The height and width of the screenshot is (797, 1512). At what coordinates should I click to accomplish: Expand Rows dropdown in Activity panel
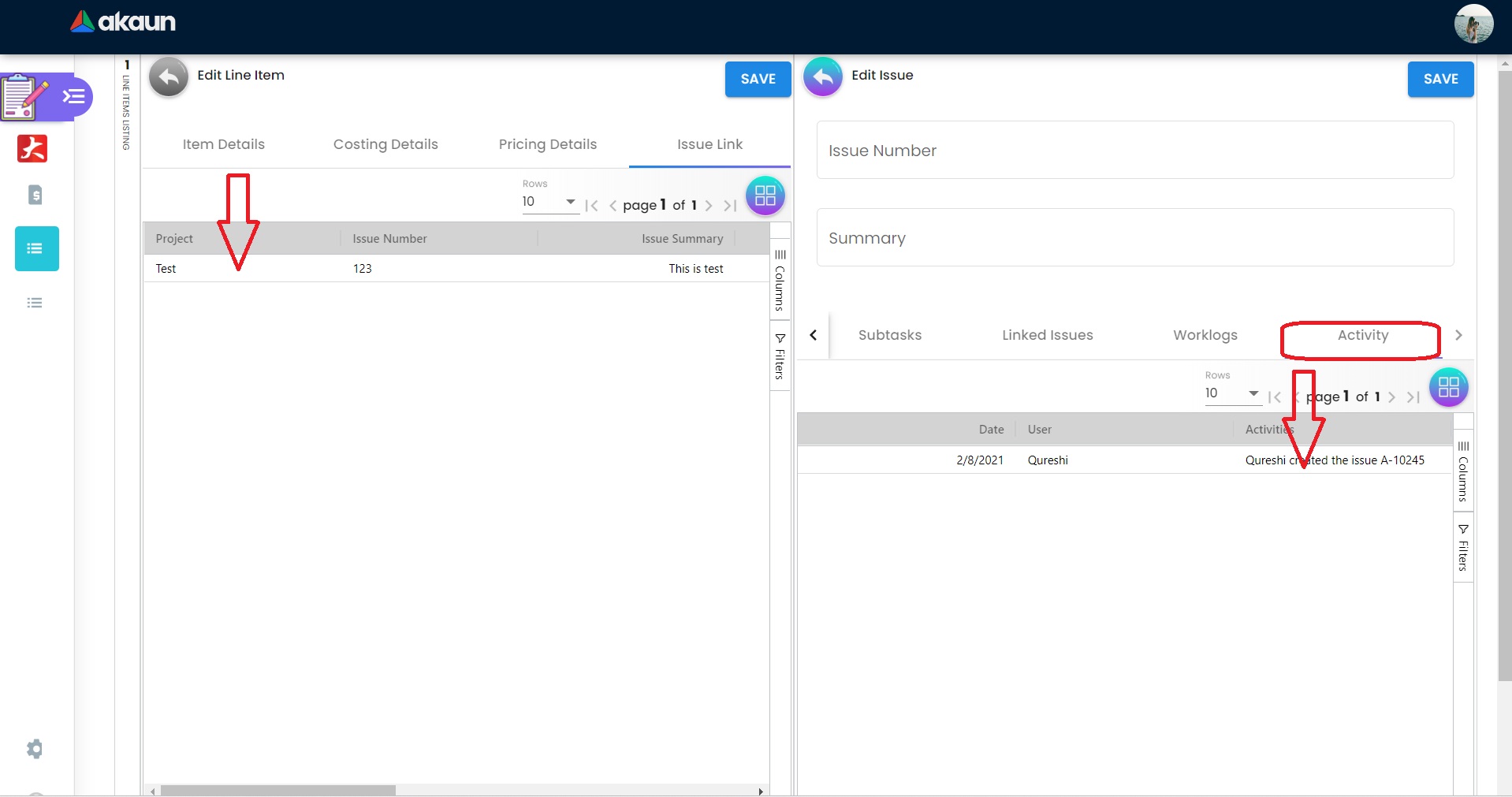coord(1232,393)
